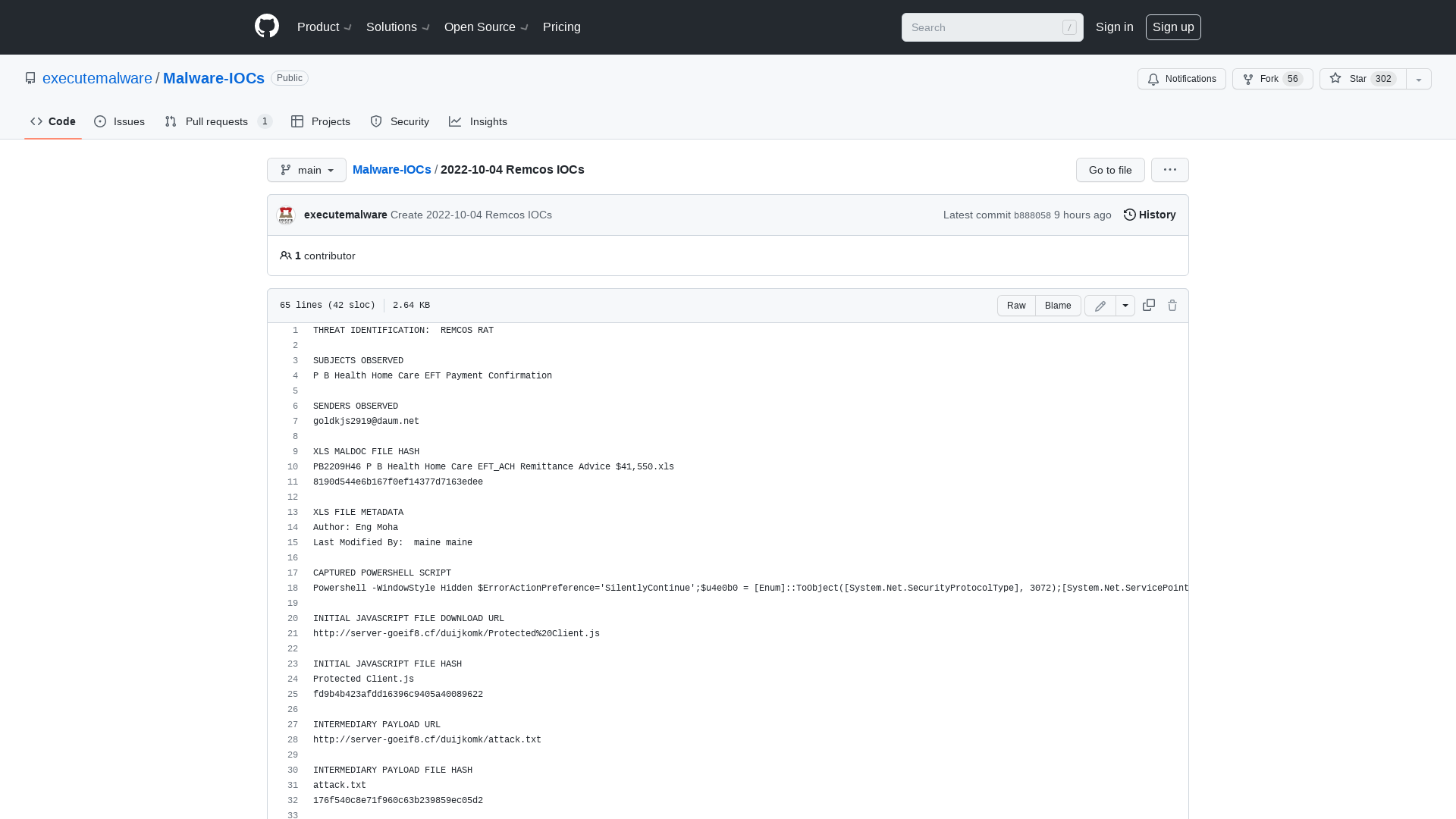The image size is (1456, 819).
Task: Click the Go to file button
Action: coord(1109,170)
